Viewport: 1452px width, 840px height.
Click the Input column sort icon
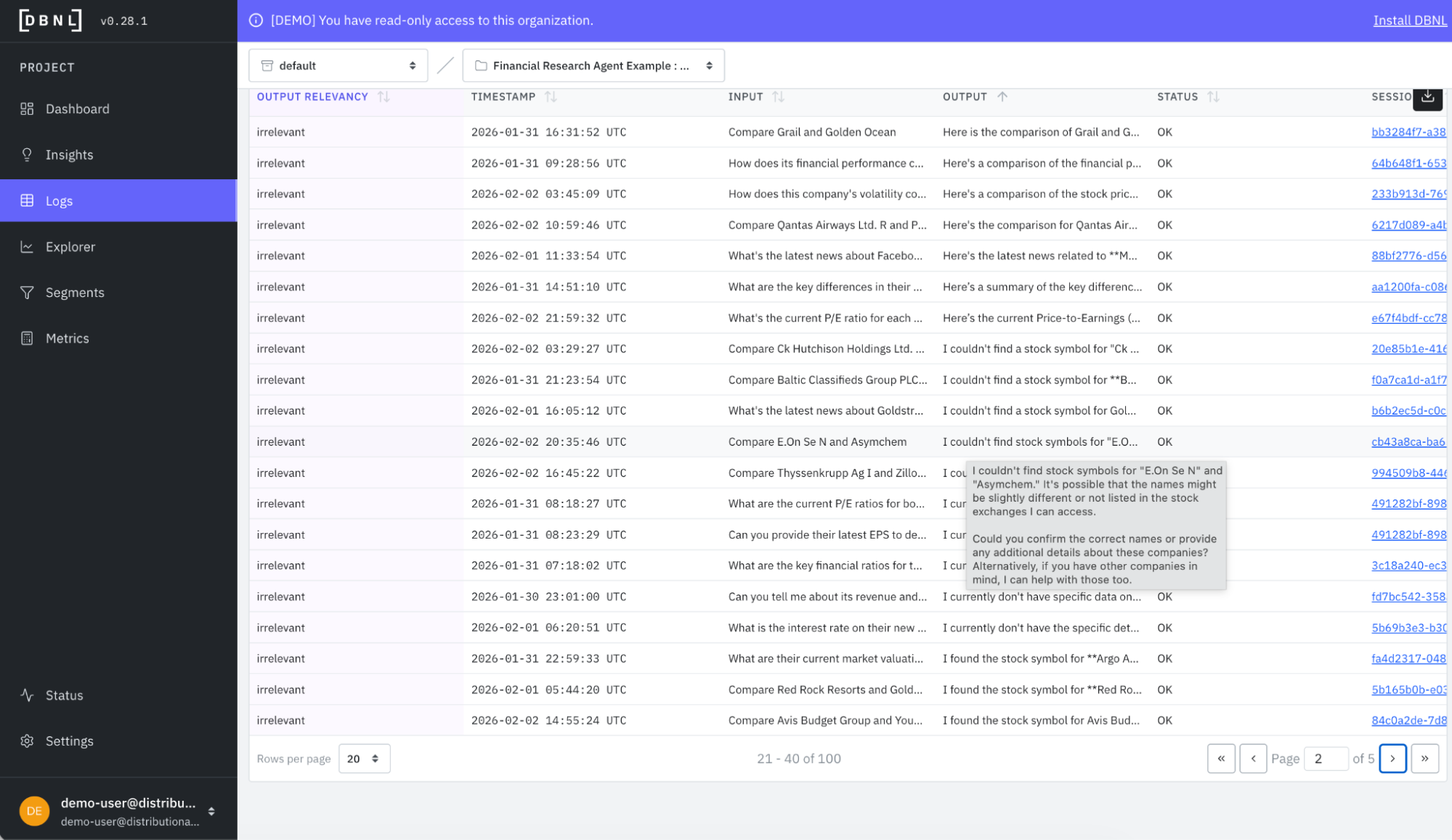[x=779, y=97]
